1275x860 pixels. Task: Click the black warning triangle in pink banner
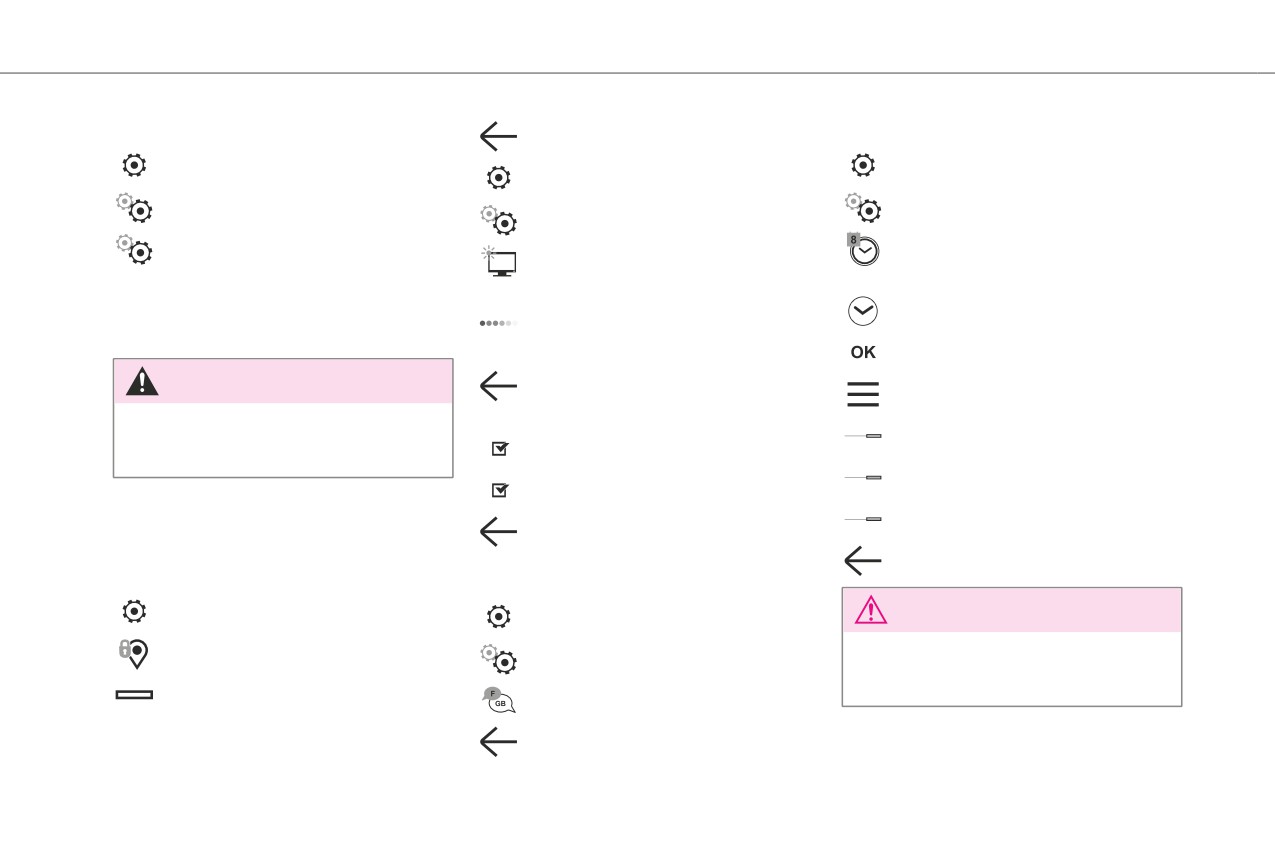click(x=142, y=381)
